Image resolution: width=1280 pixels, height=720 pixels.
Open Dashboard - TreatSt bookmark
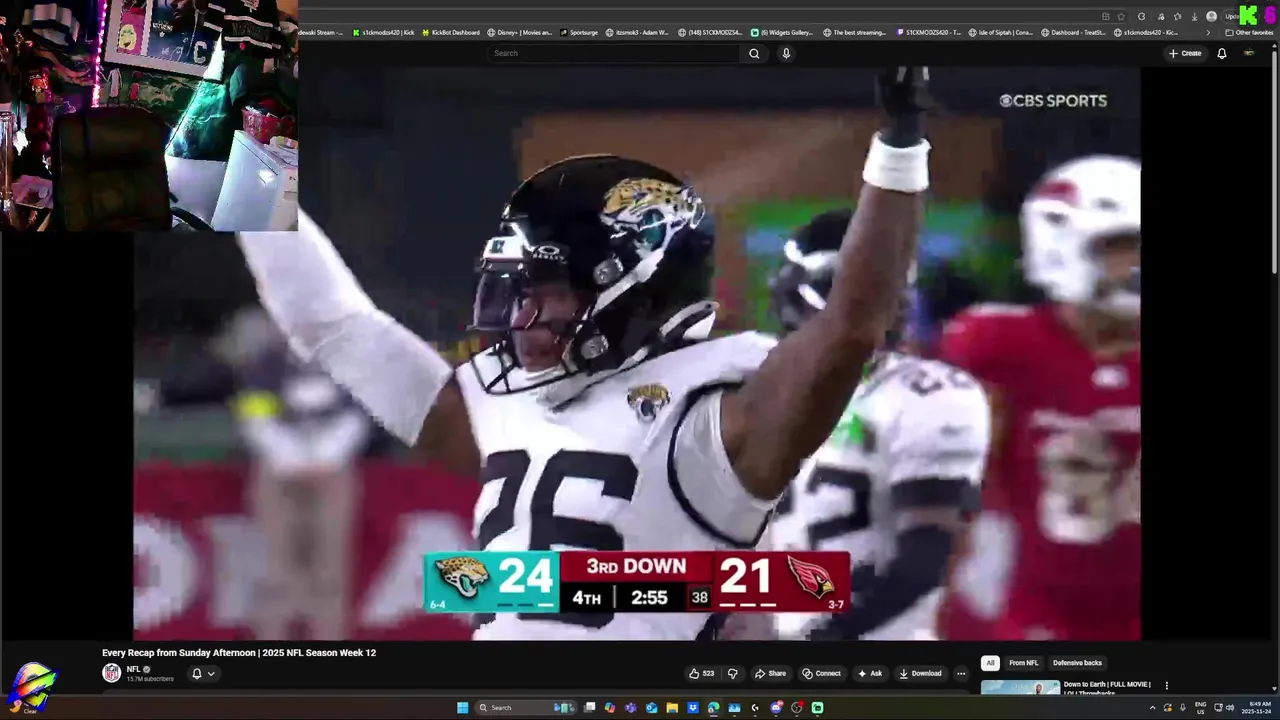click(1075, 32)
